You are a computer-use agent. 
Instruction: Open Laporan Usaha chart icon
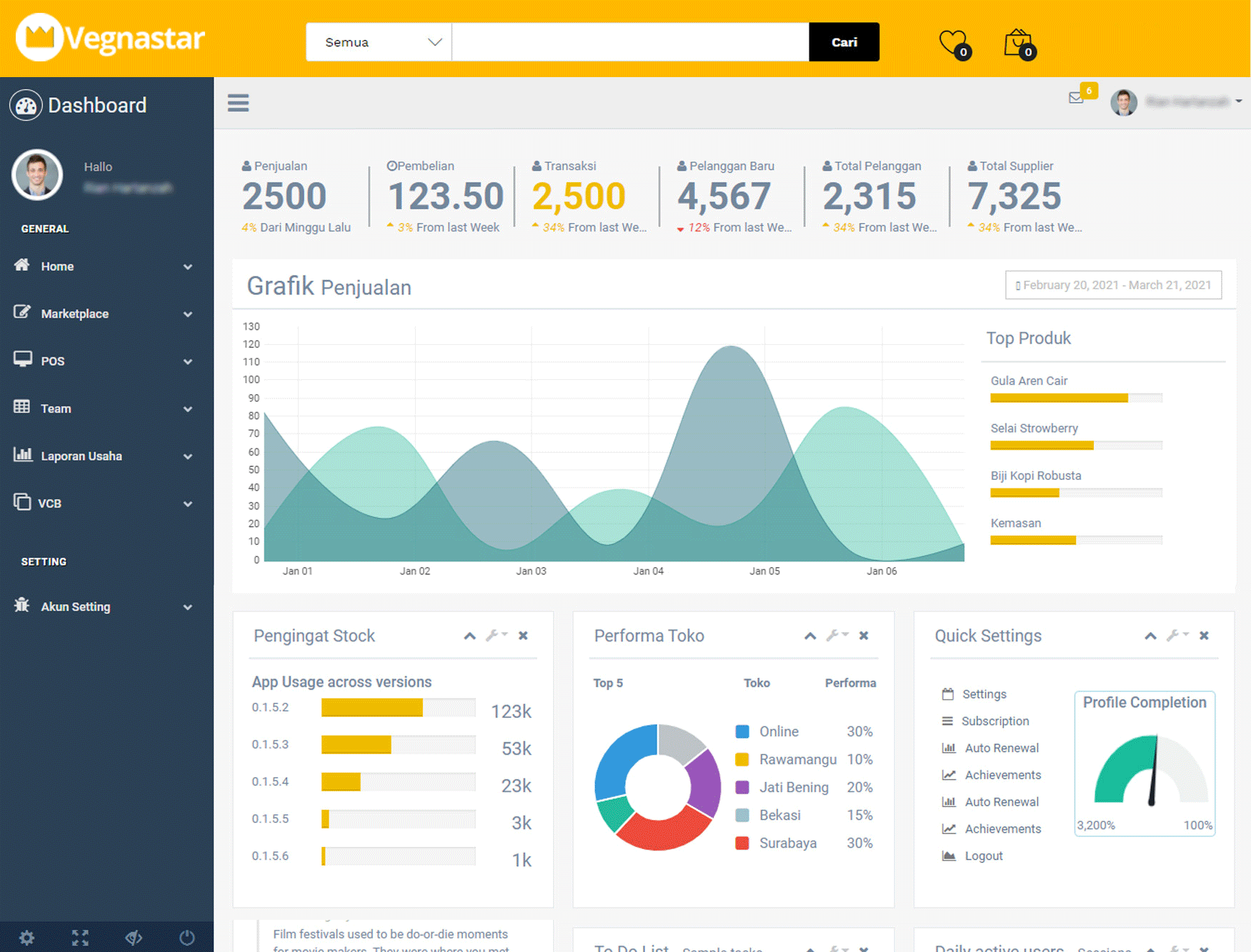(x=24, y=456)
